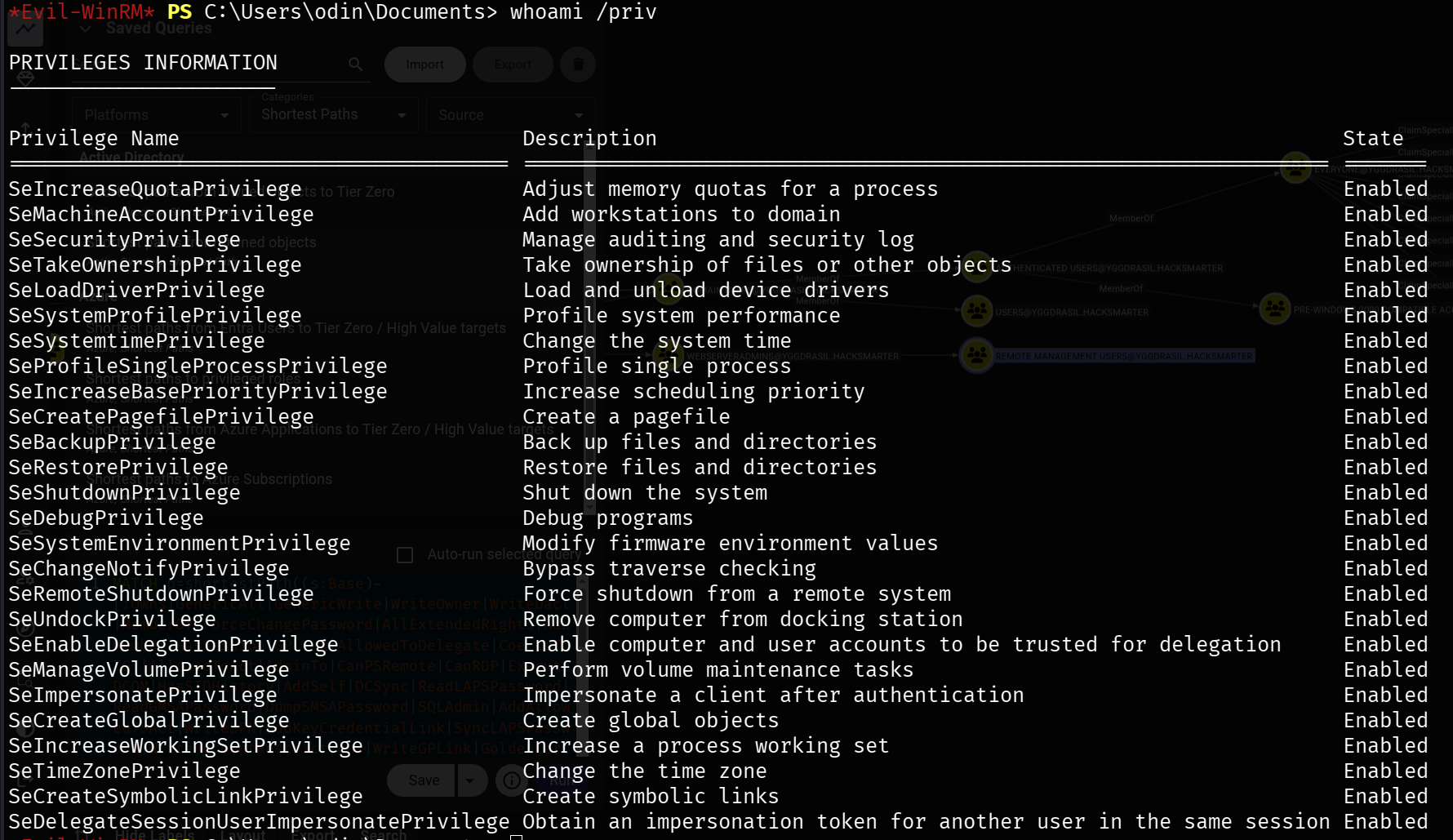The image size is (1453, 840).
Task: Click 'Debug programs' description text
Action: [x=608, y=518]
